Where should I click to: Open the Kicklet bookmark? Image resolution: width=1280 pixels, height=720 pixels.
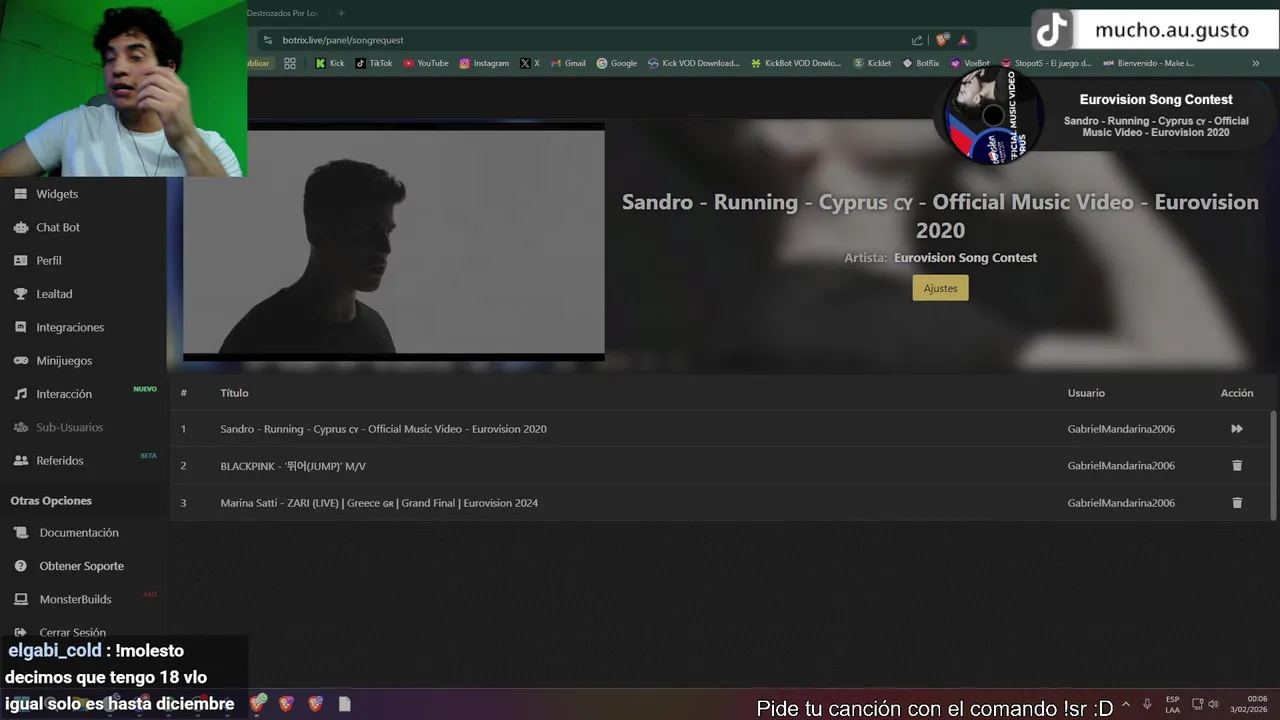click(x=872, y=63)
